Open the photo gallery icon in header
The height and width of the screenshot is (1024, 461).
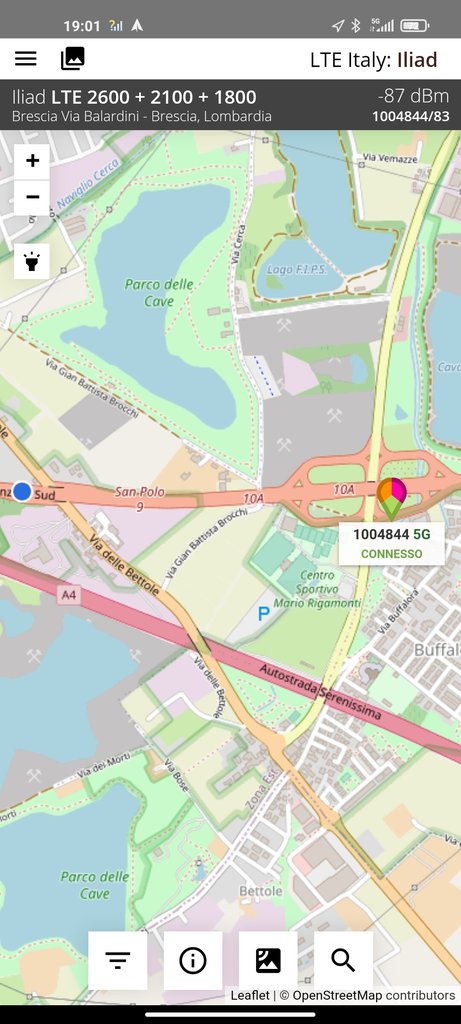coord(72,59)
